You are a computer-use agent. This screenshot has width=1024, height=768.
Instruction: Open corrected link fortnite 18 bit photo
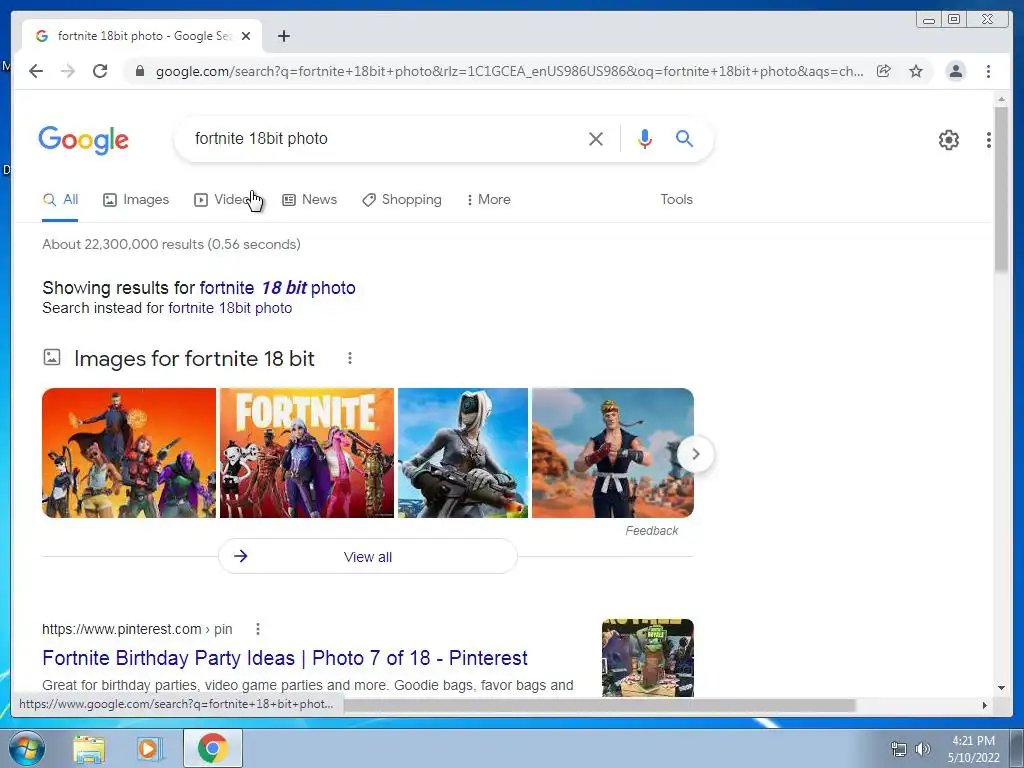[x=278, y=288]
